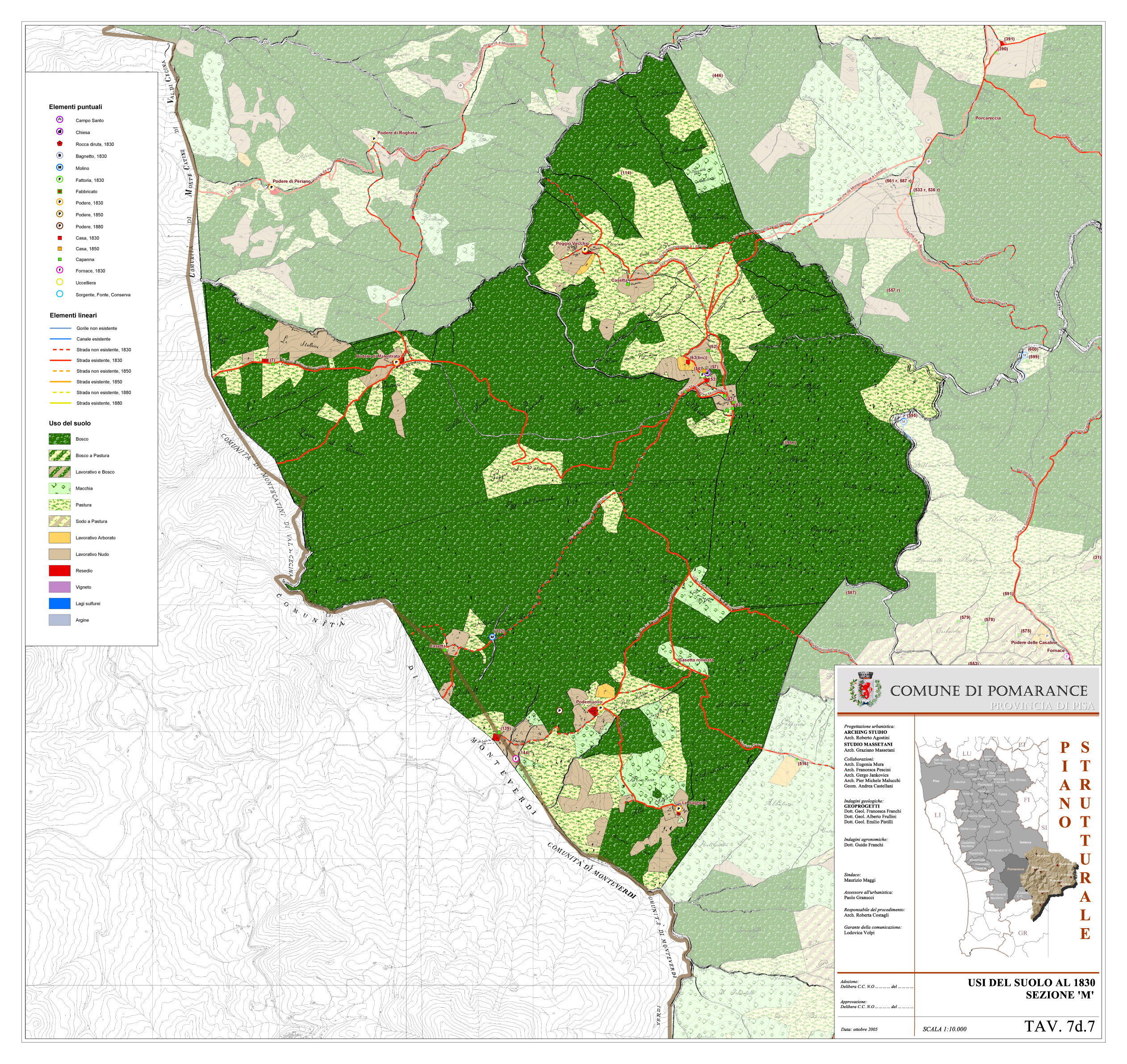Click the Bosco dark green legend swatch
Viewport: 1127px width, 1064px height.
[x=59, y=439]
